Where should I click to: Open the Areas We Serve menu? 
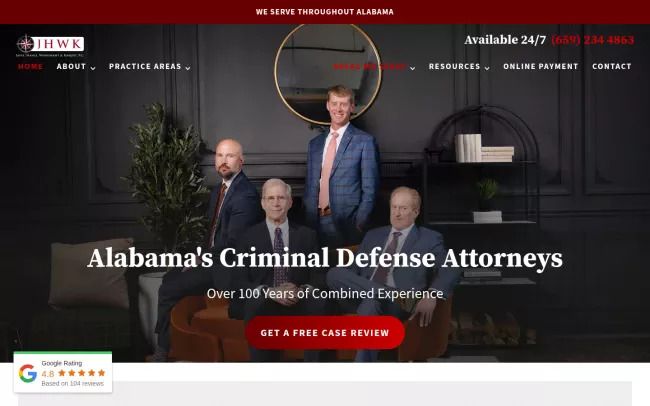369,66
